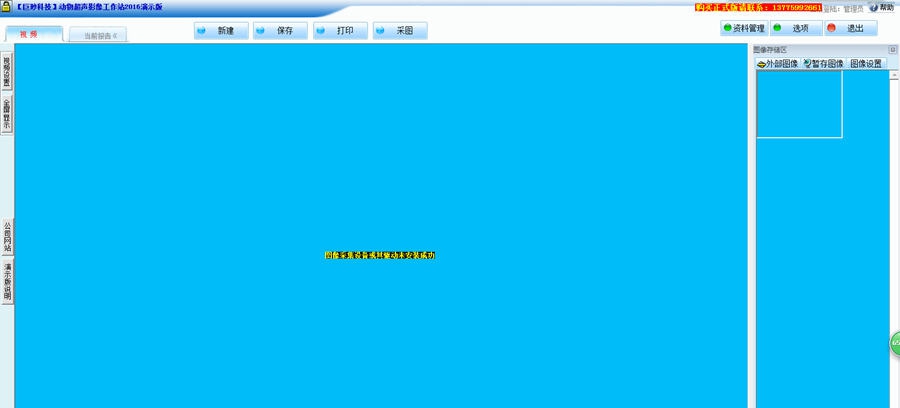Click the lock icon in title bar

click(6, 6)
